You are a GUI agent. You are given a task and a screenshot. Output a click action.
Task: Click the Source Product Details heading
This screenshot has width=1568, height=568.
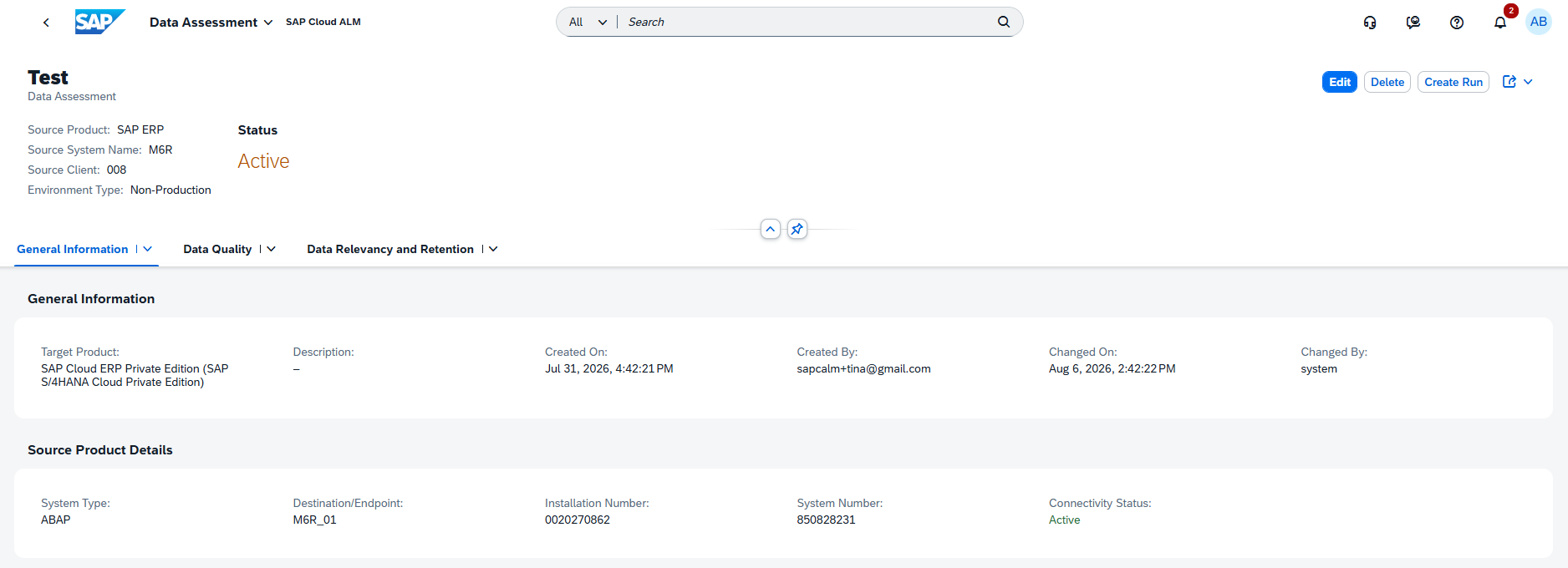tap(100, 449)
